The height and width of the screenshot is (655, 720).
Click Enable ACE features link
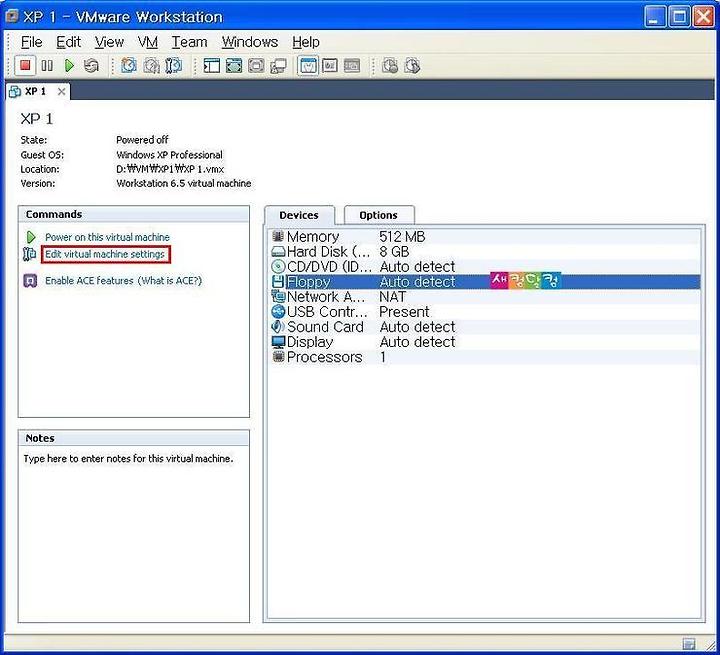coord(89,281)
